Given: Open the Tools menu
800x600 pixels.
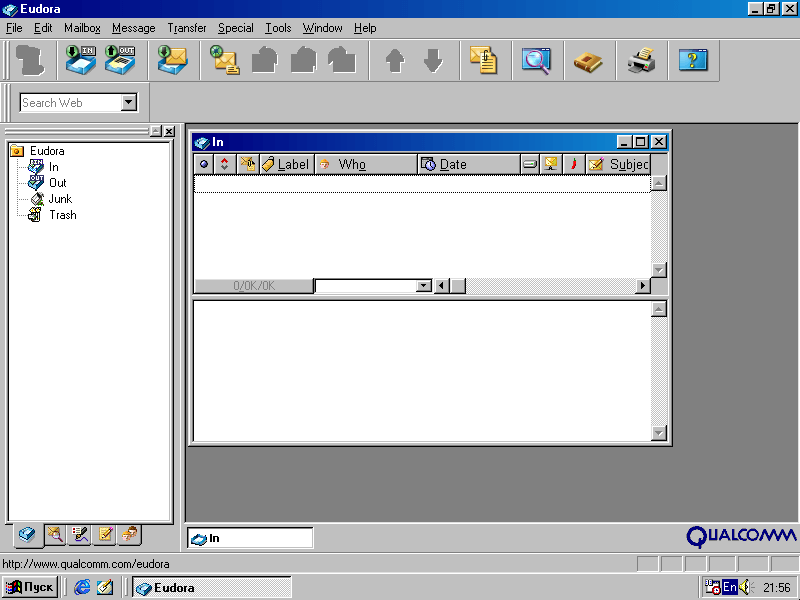Looking at the screenshot, I should [x=278, y=28].
